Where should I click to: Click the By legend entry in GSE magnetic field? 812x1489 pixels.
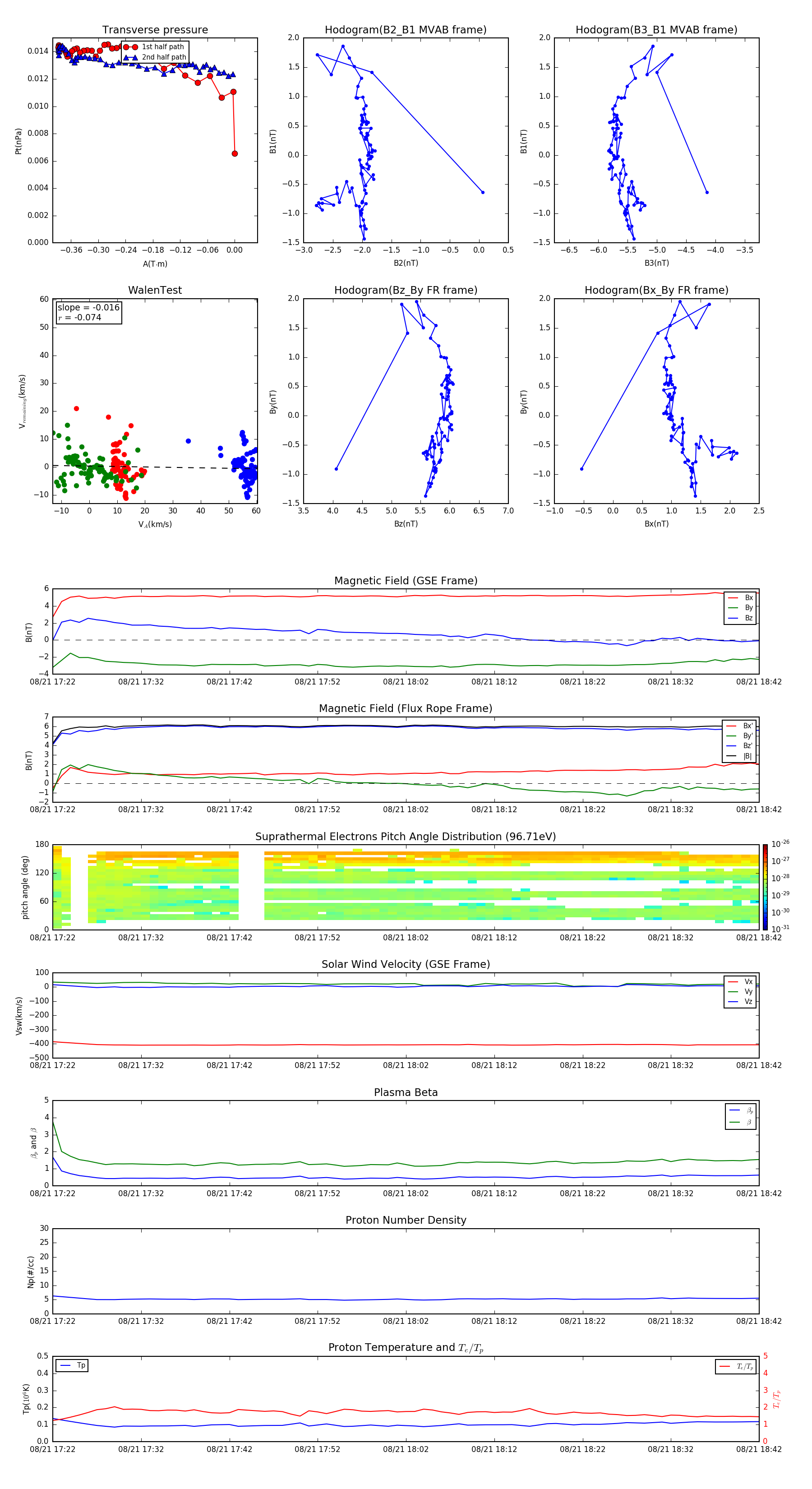740,607
